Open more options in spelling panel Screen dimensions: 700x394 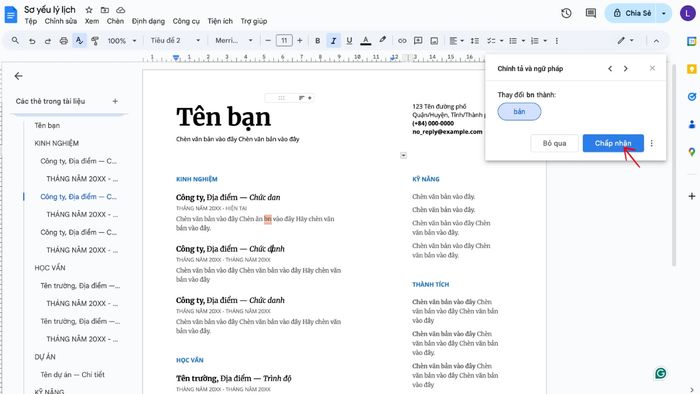tap(651, 143)
